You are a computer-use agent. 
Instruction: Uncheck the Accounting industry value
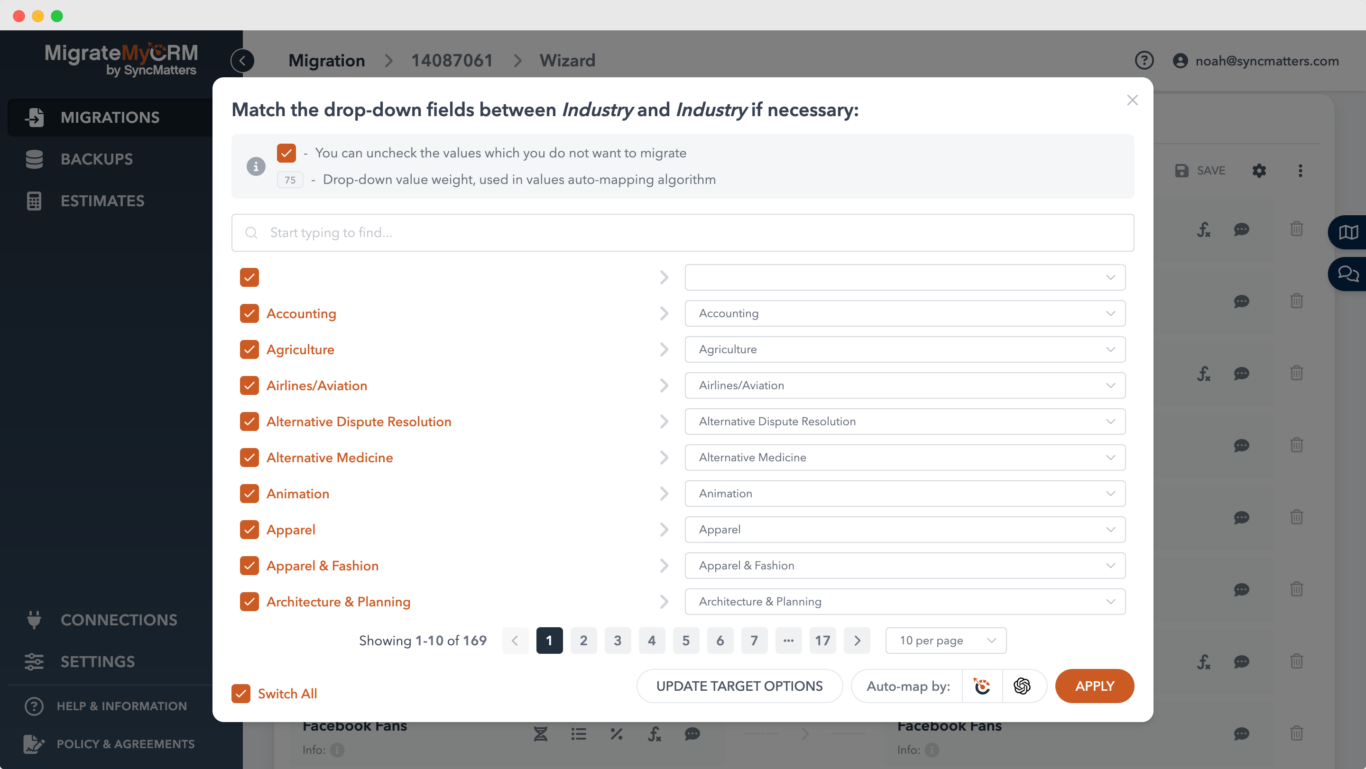[x=248, y=313]
